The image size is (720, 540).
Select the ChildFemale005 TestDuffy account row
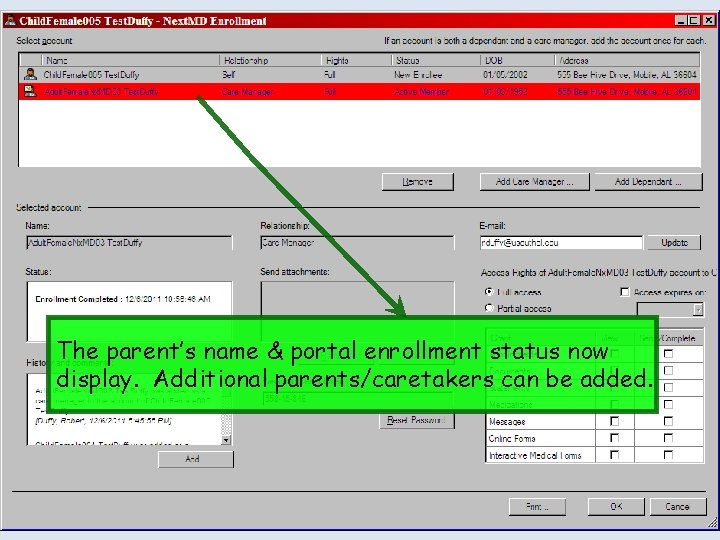(x=360, y=74)
